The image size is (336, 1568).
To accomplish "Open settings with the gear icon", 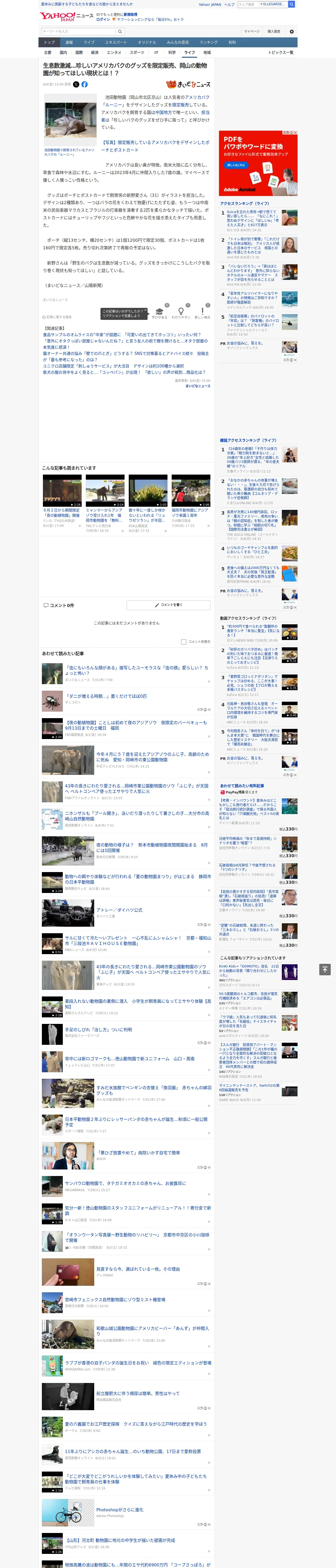I will 292,31.
